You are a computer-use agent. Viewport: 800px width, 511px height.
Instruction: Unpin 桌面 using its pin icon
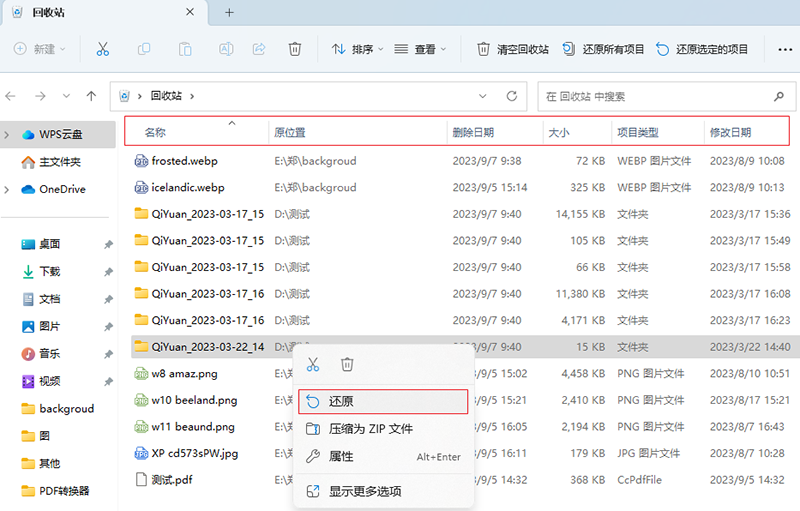click(108, 245)
